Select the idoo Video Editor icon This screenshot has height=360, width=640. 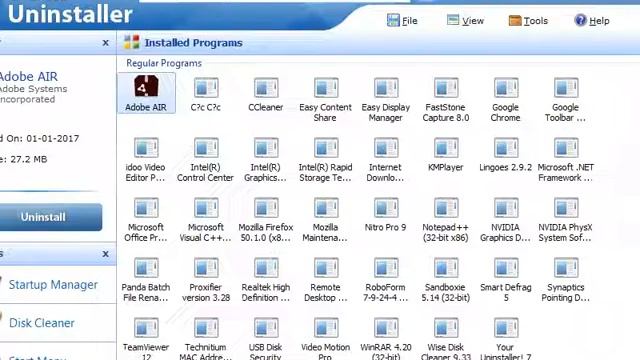pos(146,147)
